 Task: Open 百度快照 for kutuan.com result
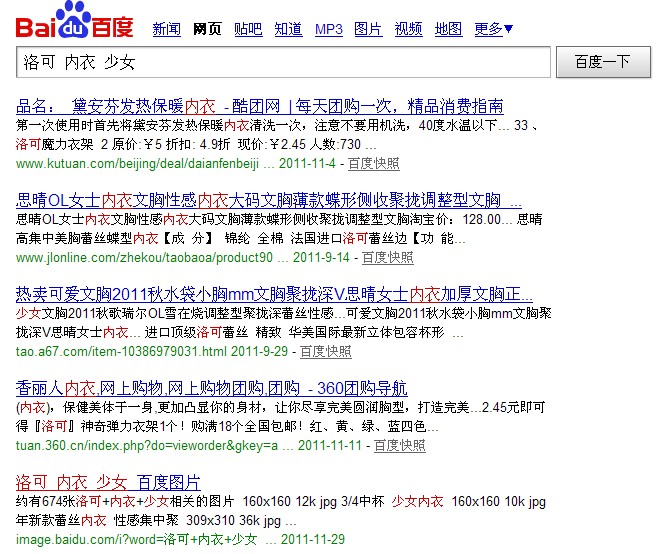[374, 163]
